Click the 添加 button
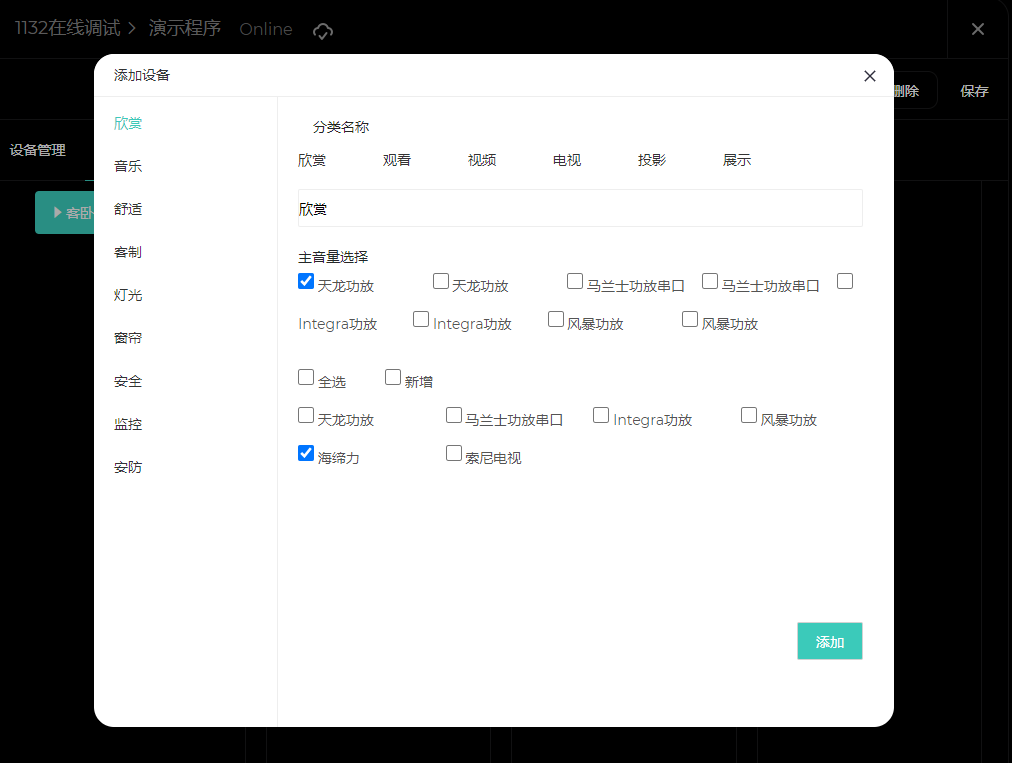The image size is (1012, 763). (829, 641)
